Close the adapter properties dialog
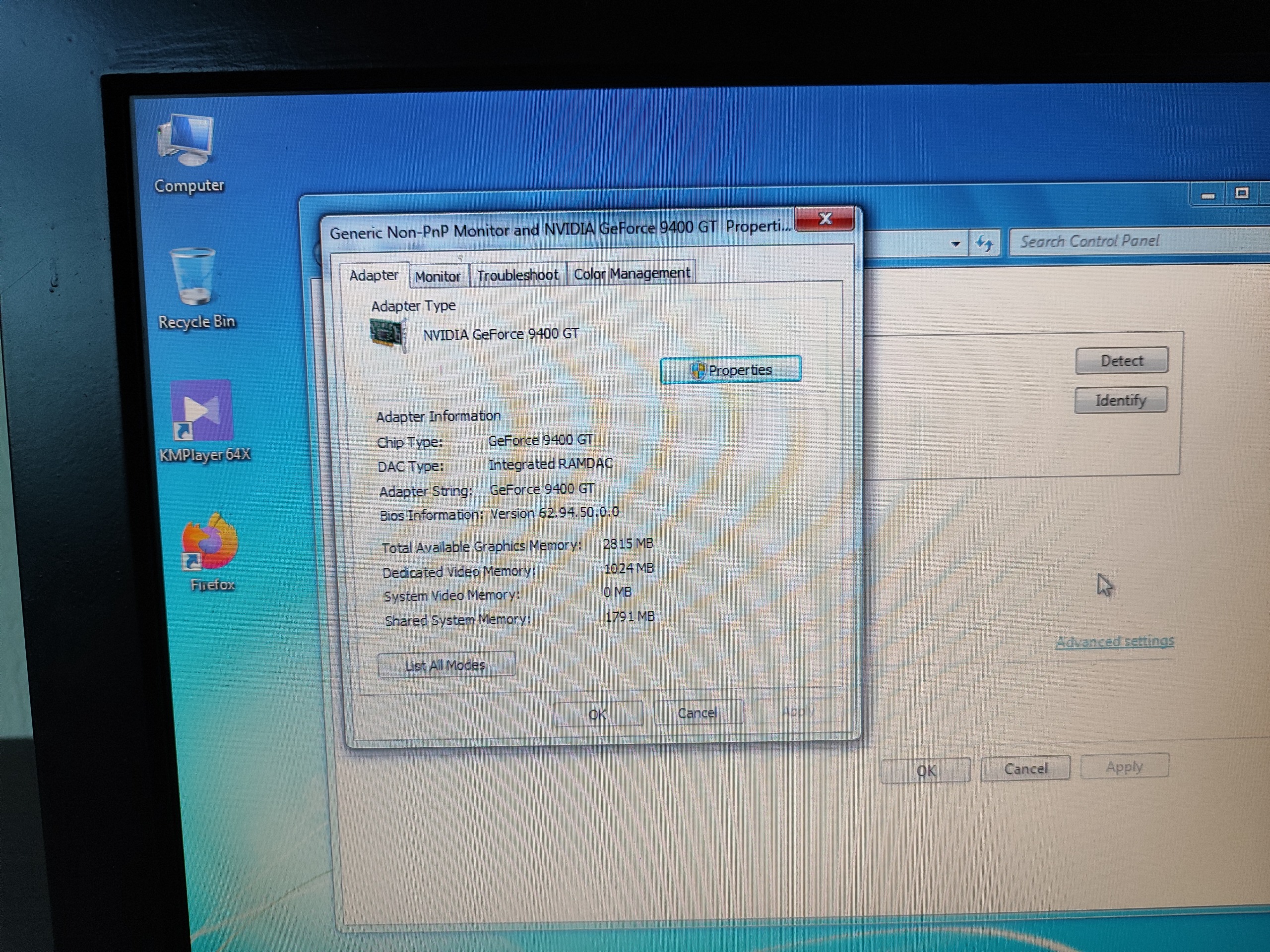The width and height of the screenshot is (1270, 952). [825, 219]
